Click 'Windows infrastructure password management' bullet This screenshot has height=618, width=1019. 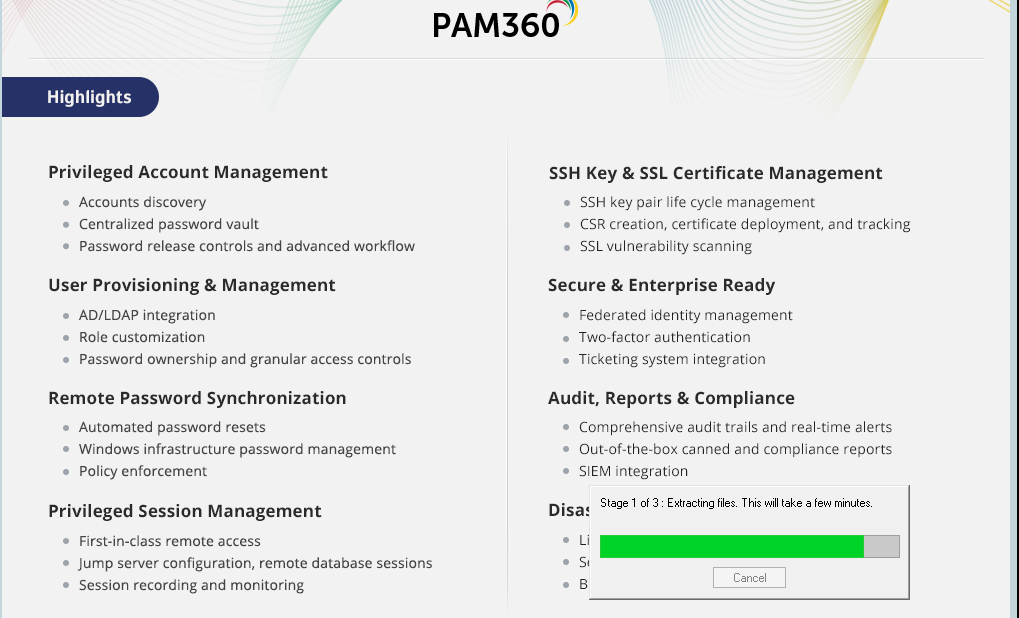(237, 449)
